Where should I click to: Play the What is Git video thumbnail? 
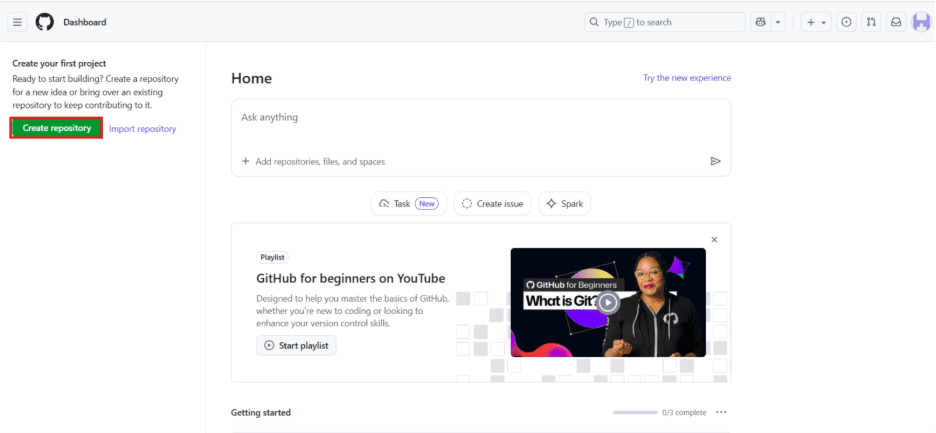pos(608,302)
